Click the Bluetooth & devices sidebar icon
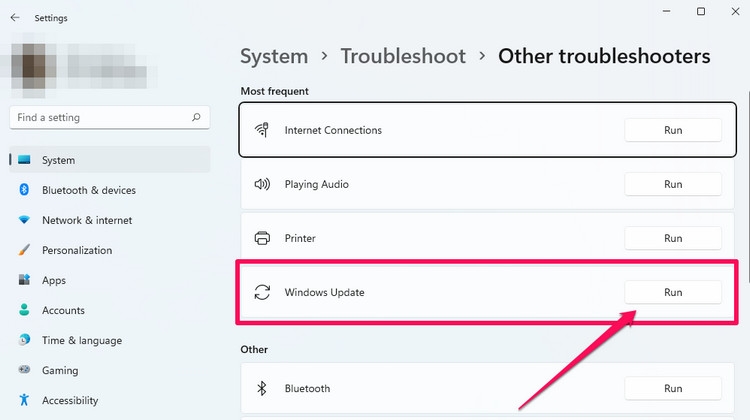 coord(24,190)
